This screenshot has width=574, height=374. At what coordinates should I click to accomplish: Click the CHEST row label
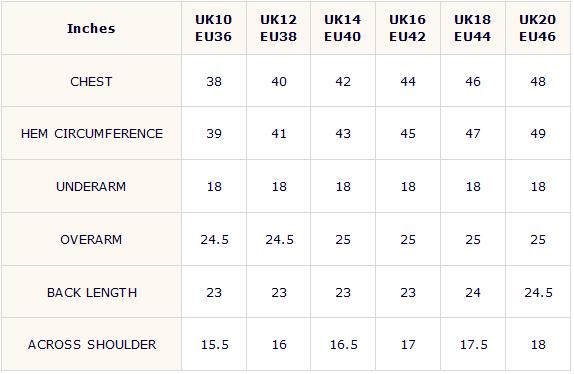pos(91,81)
